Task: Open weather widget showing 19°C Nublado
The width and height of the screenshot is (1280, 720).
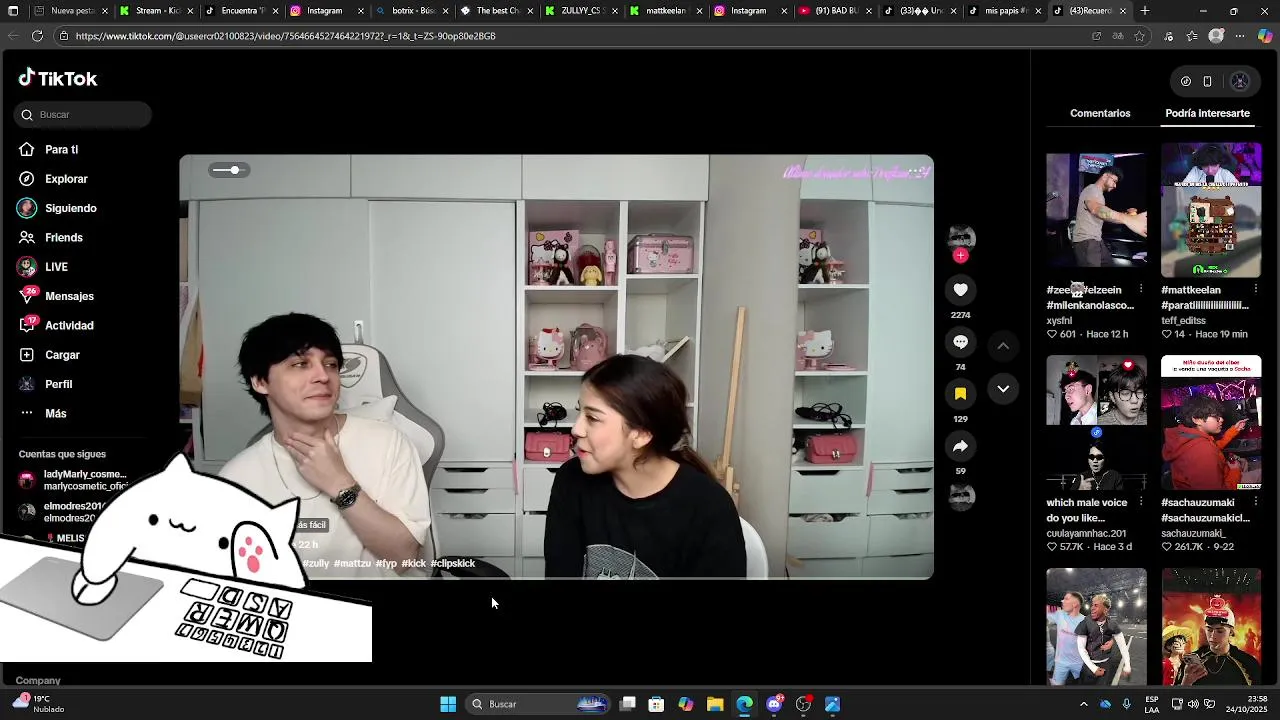Action: click(38, 704)
